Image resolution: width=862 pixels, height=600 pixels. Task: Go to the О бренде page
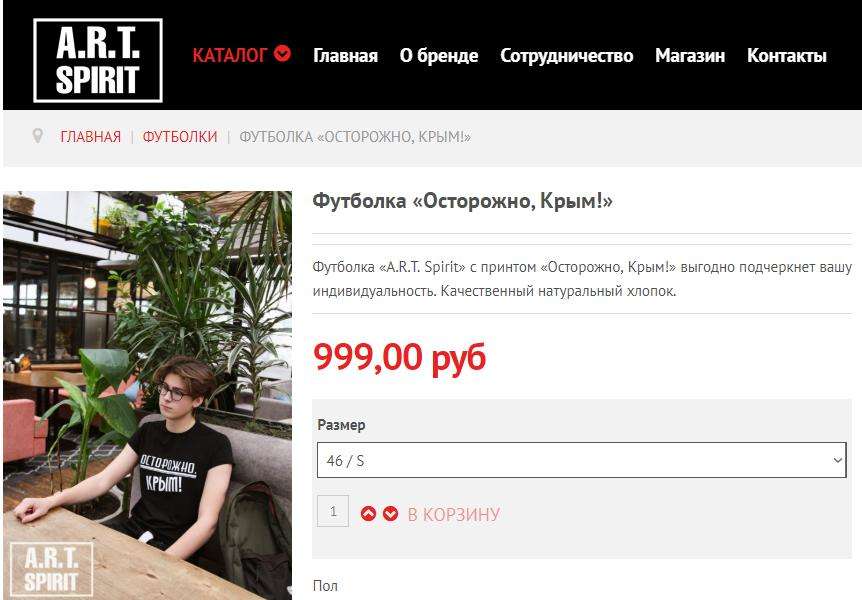point(439,56)
